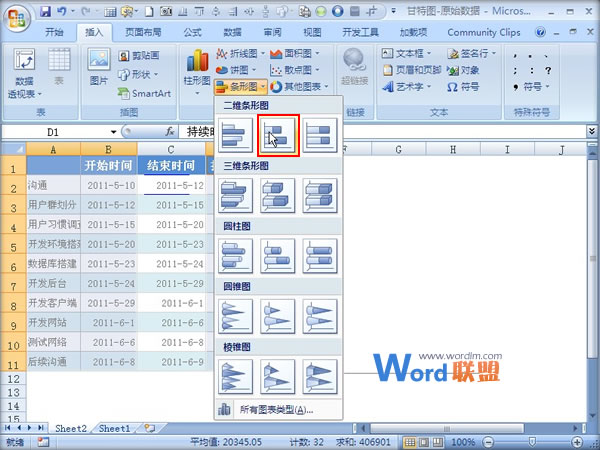Select the Clustered Horizontal Cone chart
Image resolution: width=600 pixels, height=450 pixels.
point(235,316)
